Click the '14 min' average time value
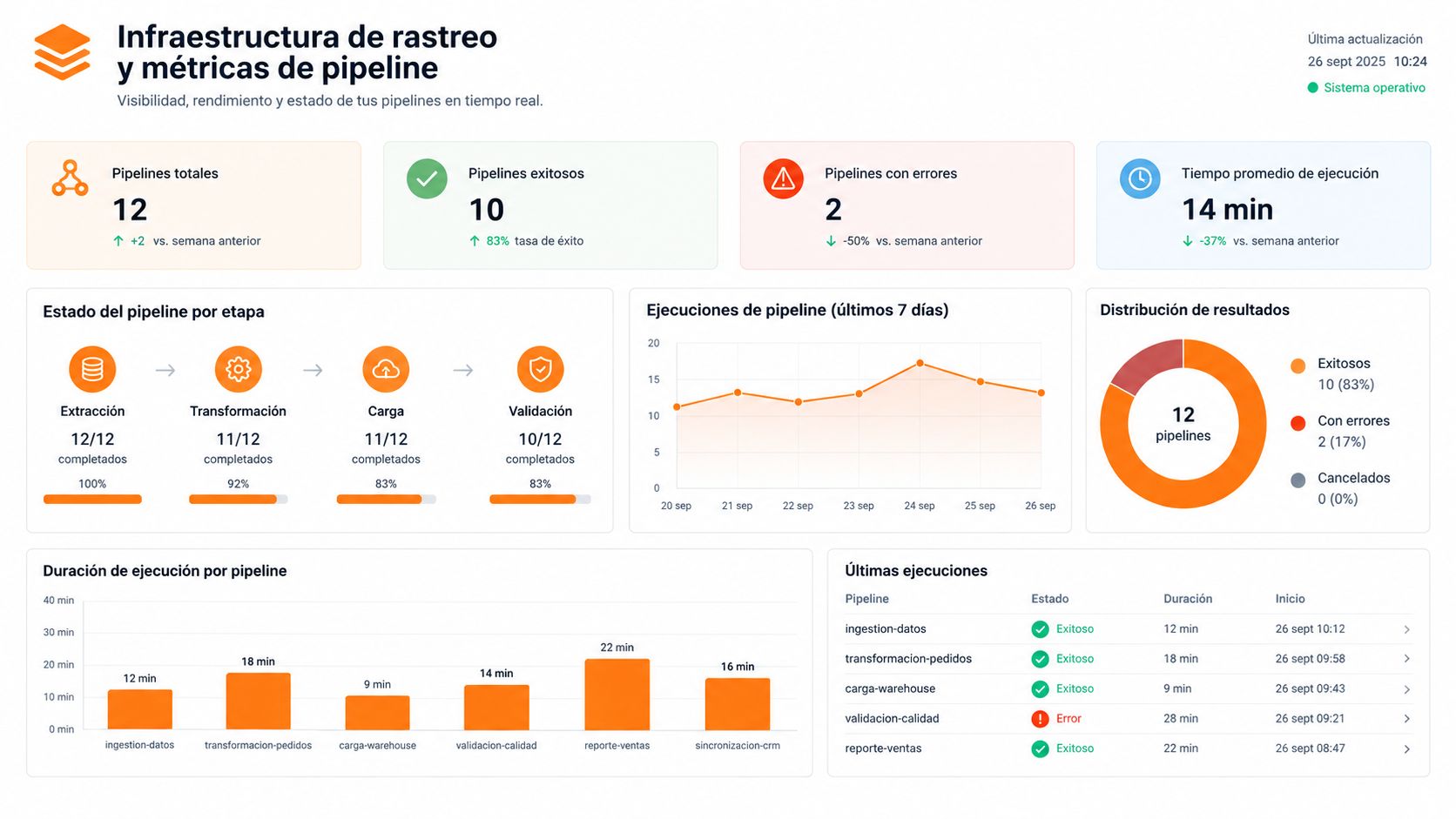This screenshot has width=1456, height=819. [1227, 210]
